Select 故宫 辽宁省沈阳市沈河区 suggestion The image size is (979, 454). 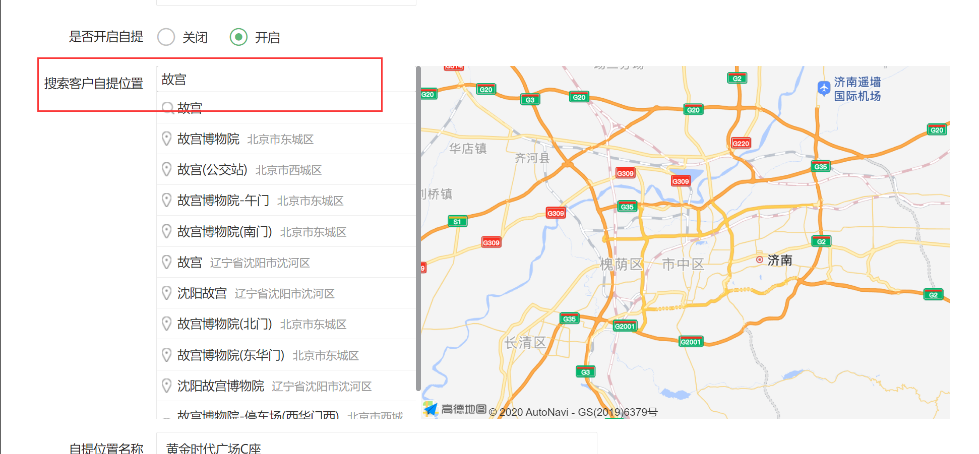[287, 262]
